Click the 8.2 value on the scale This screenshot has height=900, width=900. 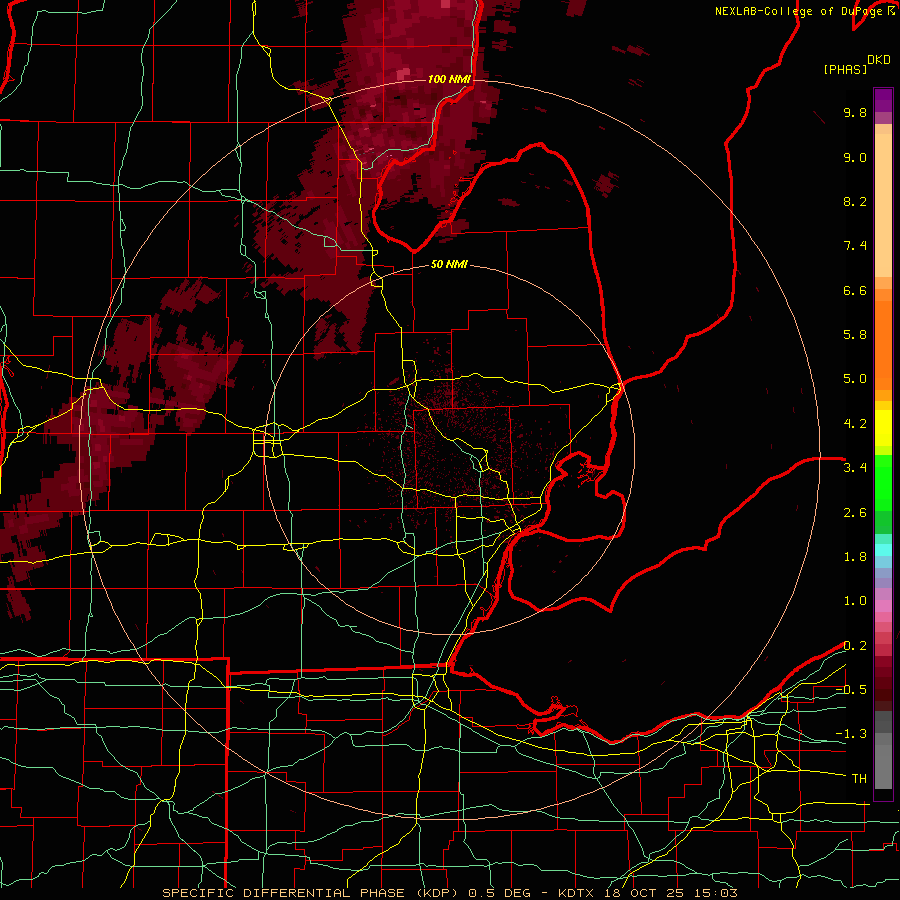[855, 201]
